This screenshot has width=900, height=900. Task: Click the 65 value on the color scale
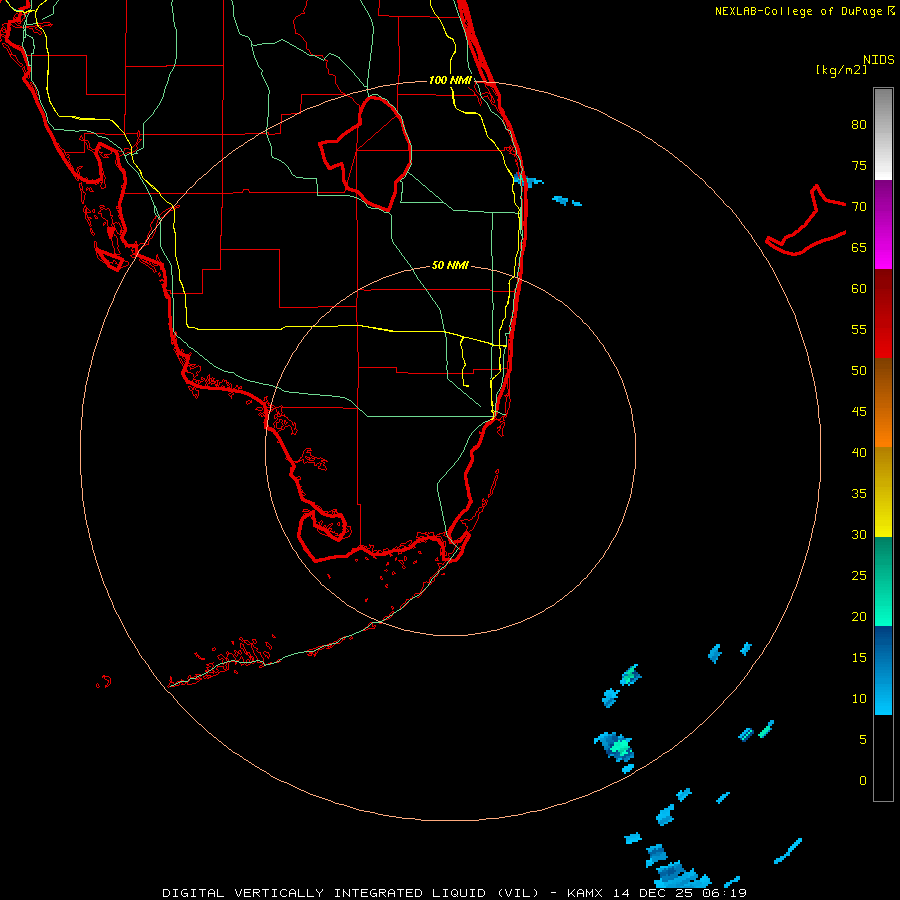[x=859, y=248]
